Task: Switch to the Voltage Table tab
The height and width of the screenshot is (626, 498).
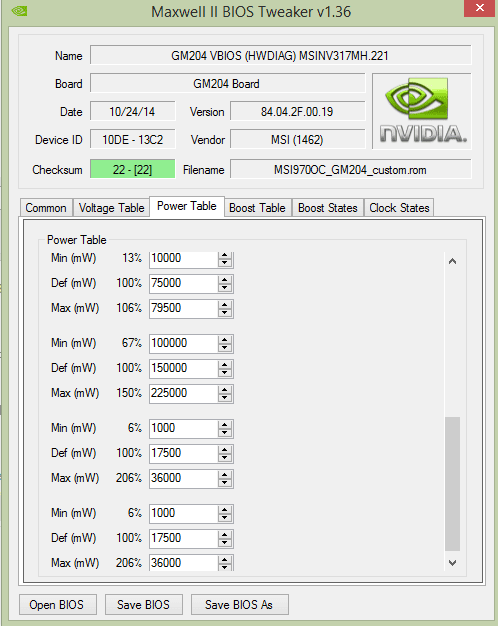Action: [x=111, y=208]
